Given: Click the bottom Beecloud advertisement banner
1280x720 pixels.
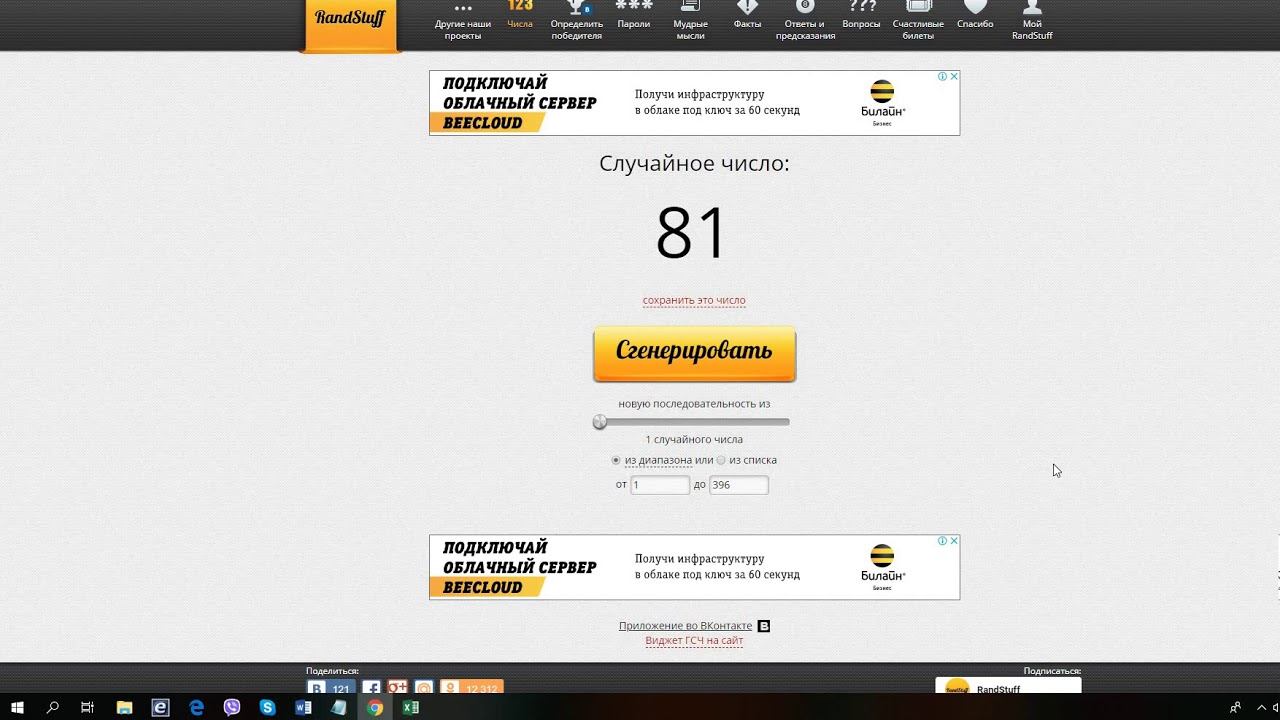Looking at the screenshot, I should pos(694,567).
